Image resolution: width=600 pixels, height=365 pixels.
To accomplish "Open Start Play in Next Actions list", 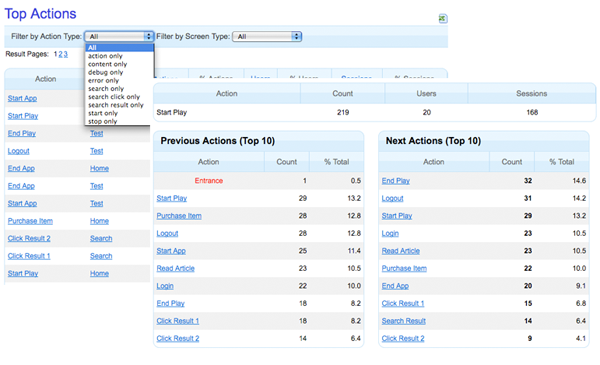I will tap(397, 216).
